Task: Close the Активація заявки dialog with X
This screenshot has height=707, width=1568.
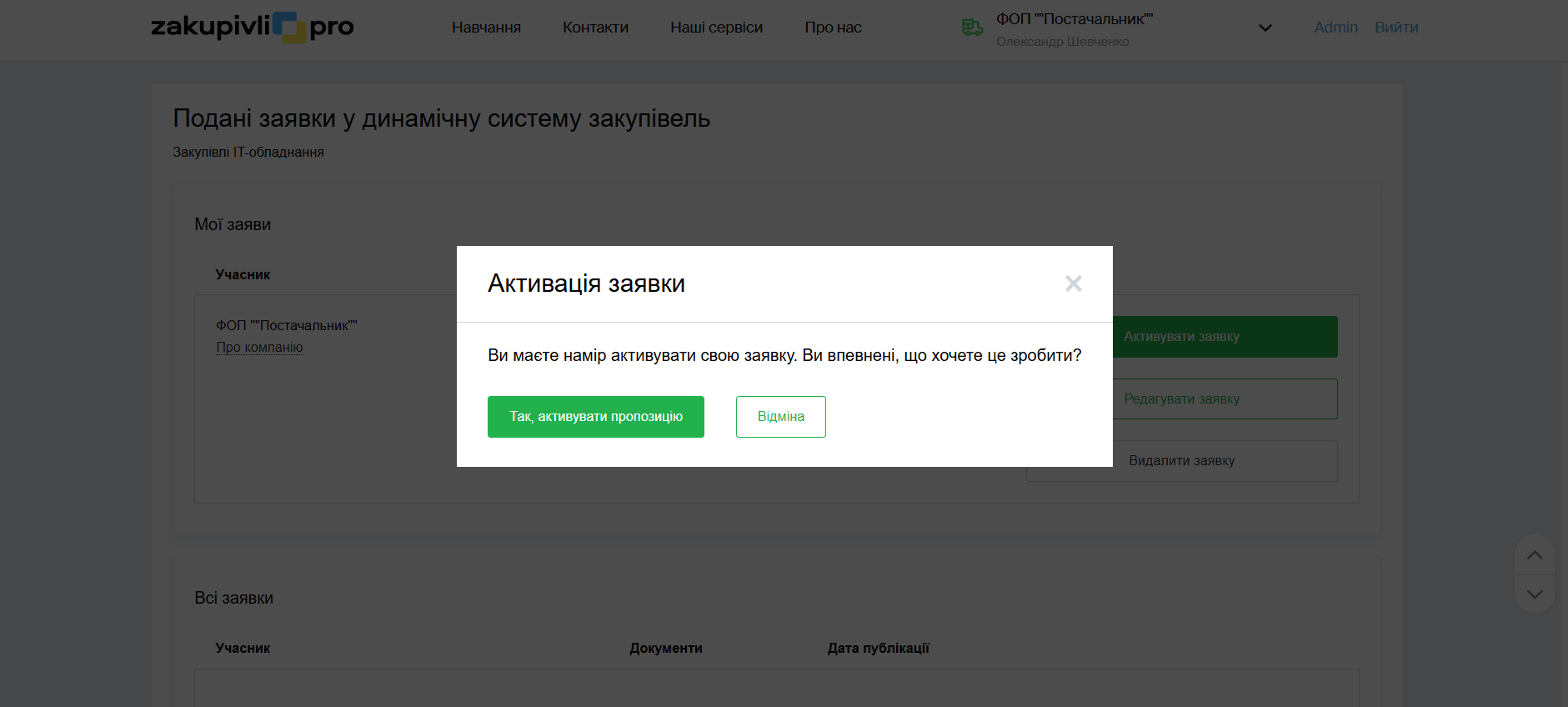Action: coord(1073,283)
